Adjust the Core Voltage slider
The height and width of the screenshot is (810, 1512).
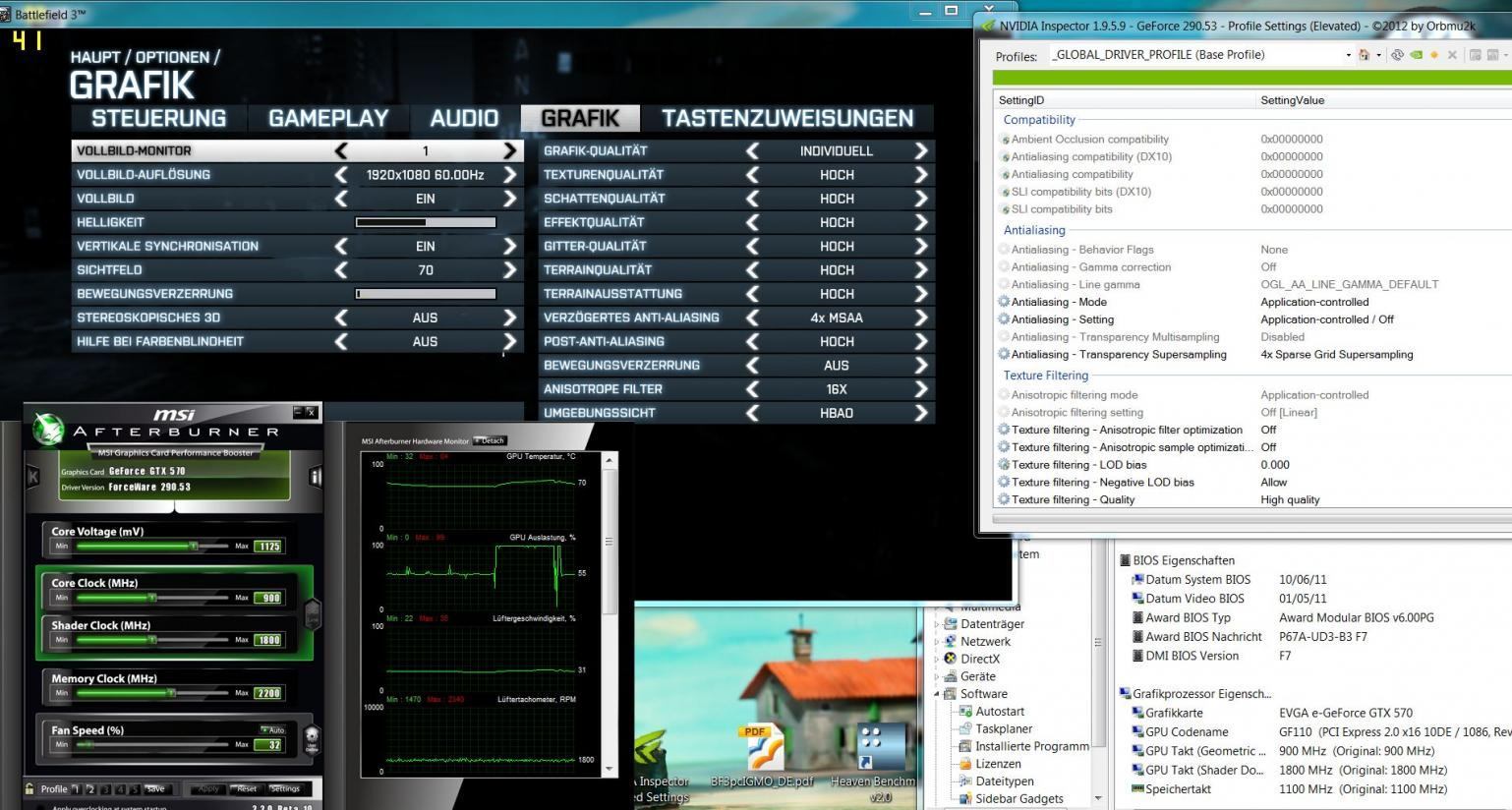(x=152, y=546)
